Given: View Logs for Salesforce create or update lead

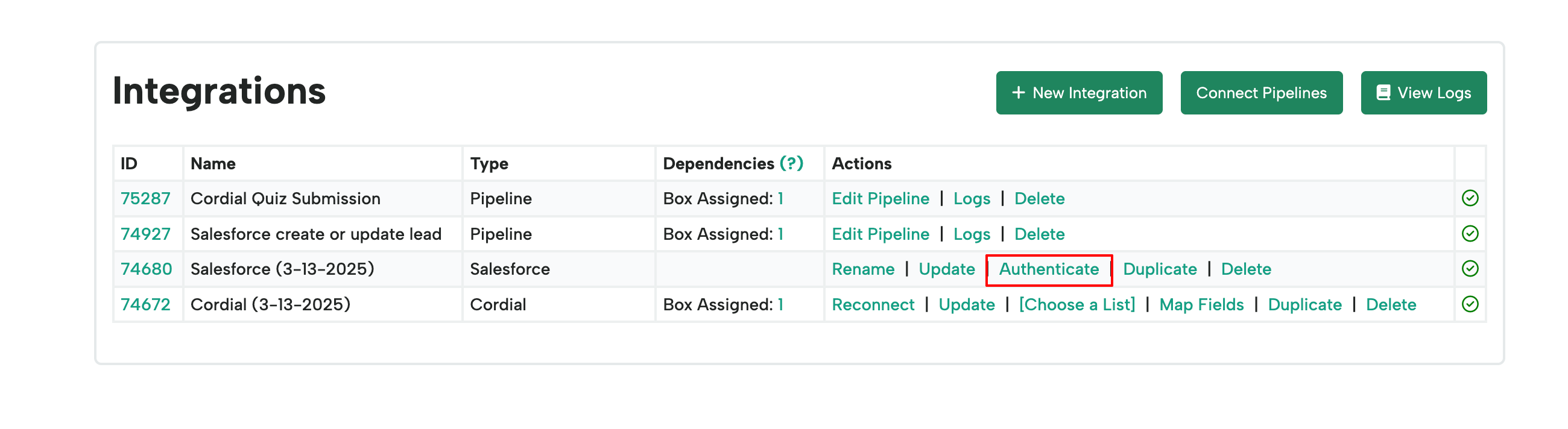Looking at the screenshot, I should [x=972, y=234].
